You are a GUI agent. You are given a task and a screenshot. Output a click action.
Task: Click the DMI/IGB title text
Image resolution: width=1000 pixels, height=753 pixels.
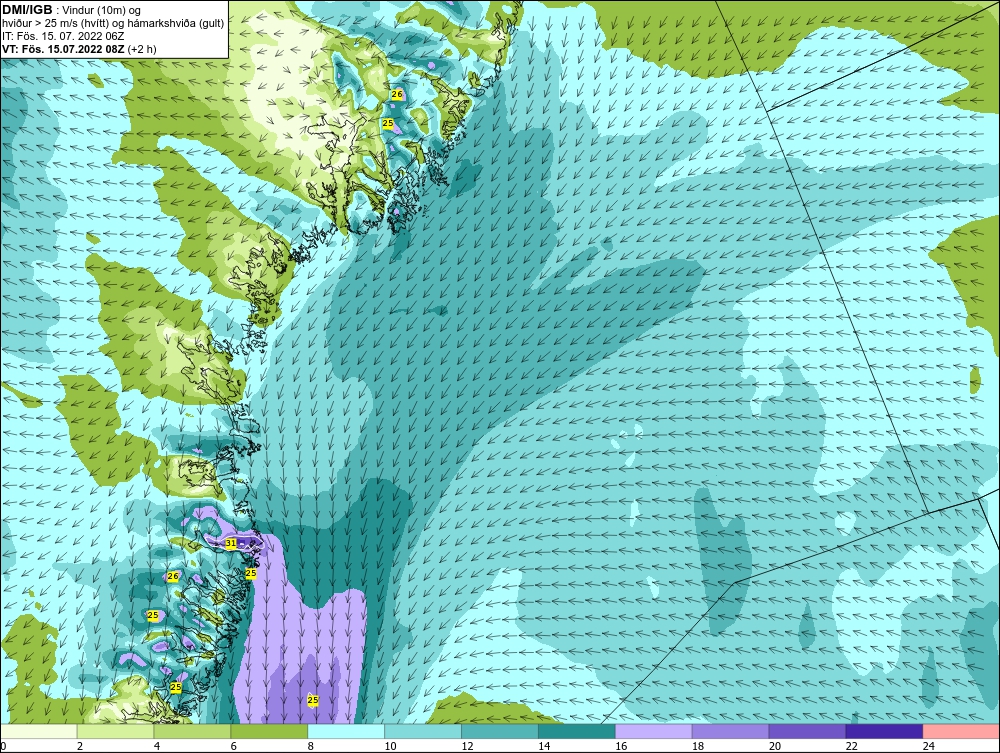click(27, 10)
